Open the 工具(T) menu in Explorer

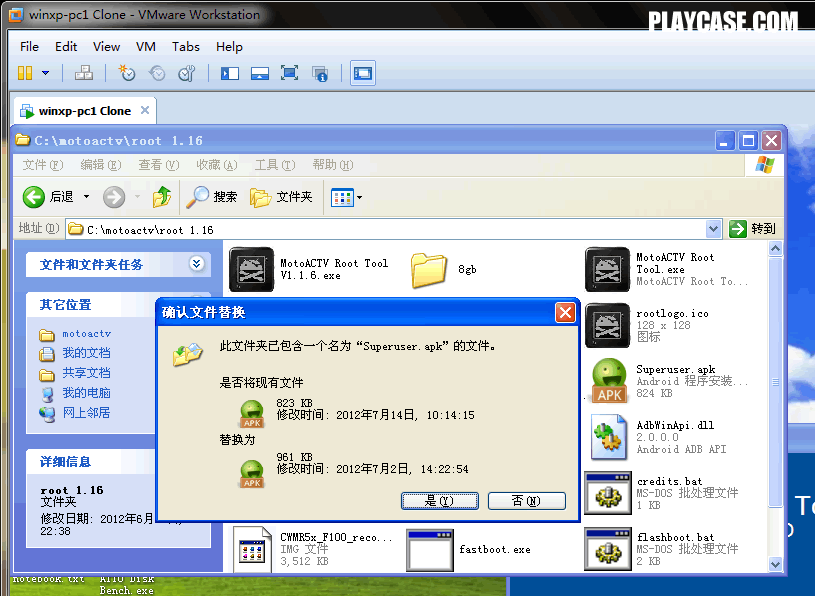point(275,165)
